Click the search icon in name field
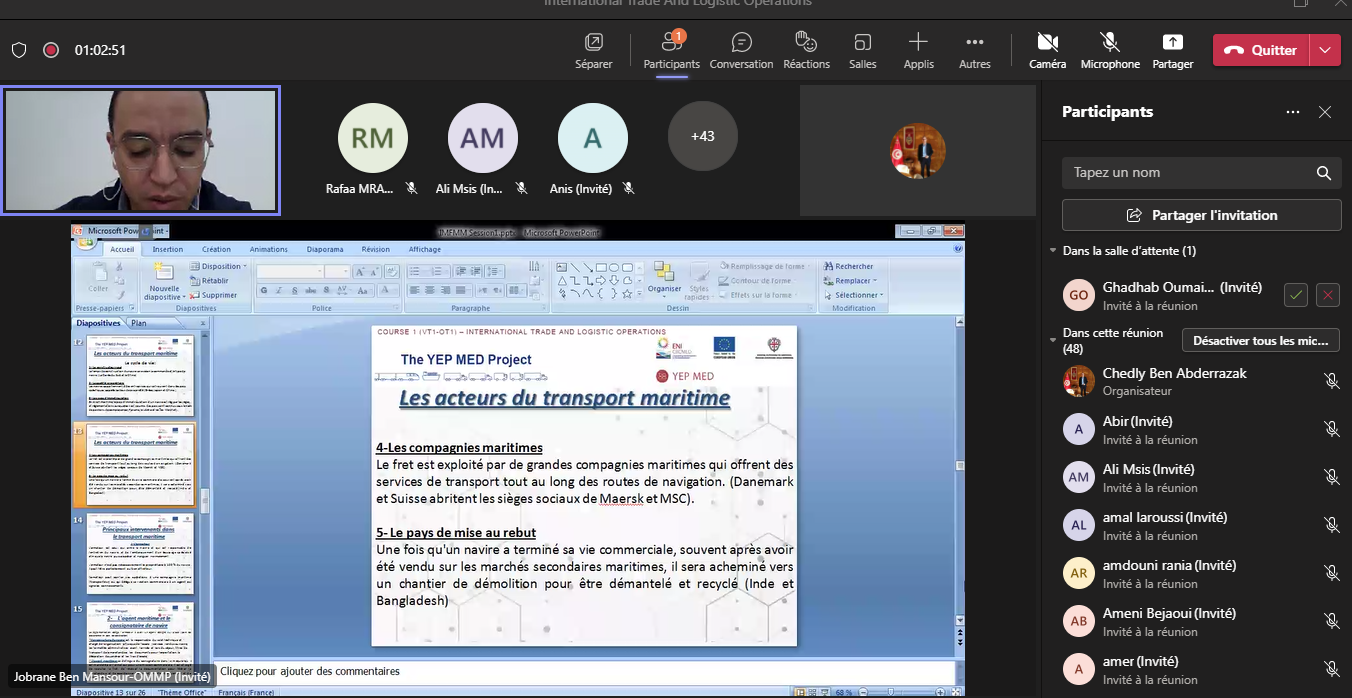 [x=1324, y=173]
